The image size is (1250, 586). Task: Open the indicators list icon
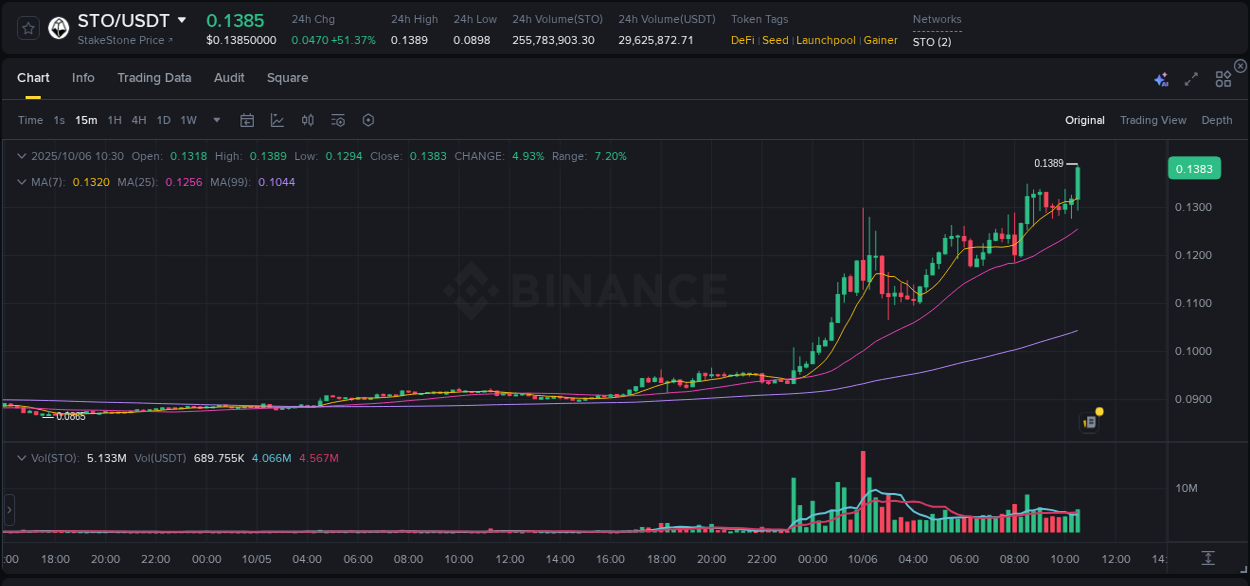(x=337, y=120)
